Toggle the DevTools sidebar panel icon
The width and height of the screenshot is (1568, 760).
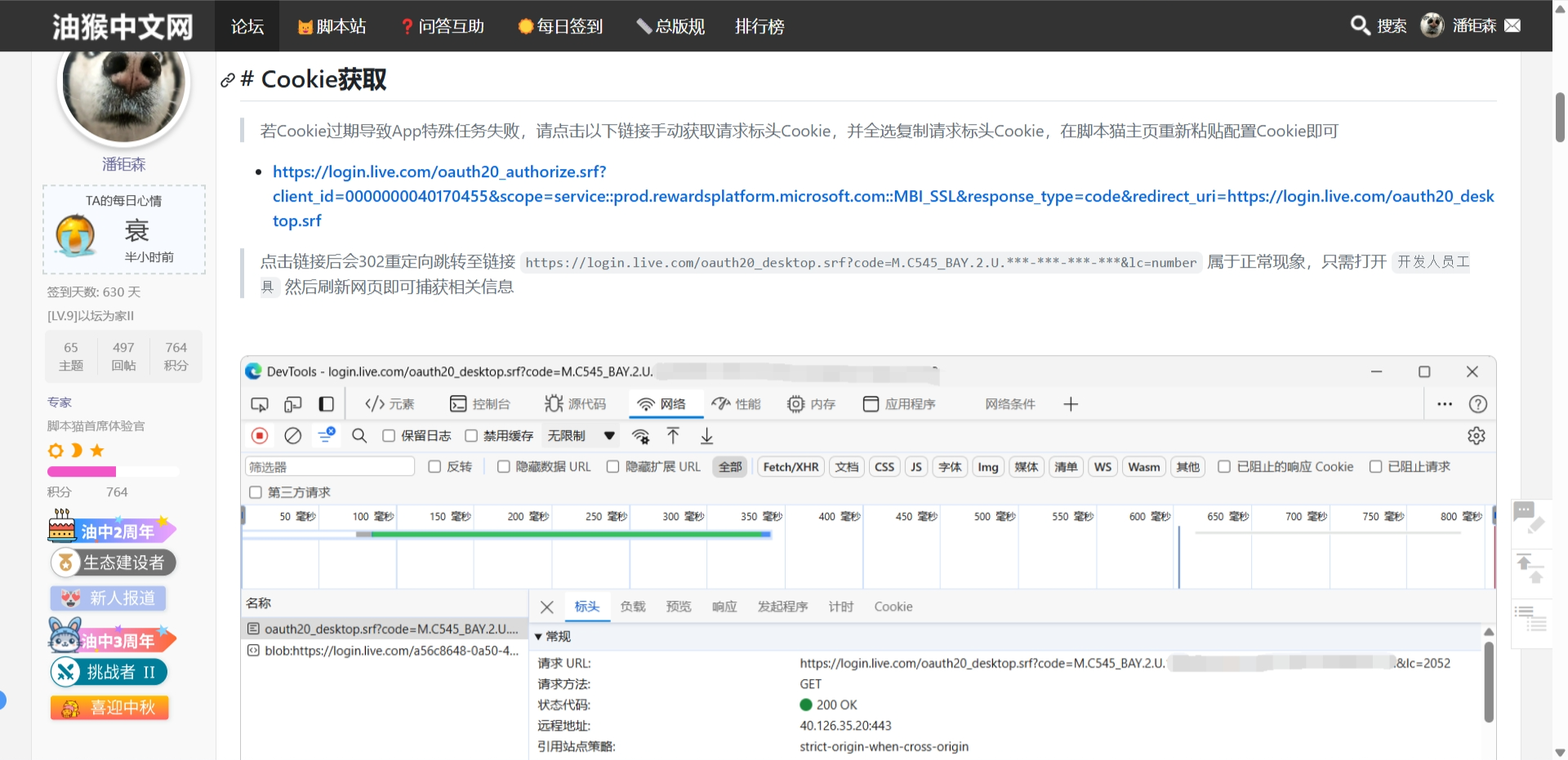click(326, 404)
